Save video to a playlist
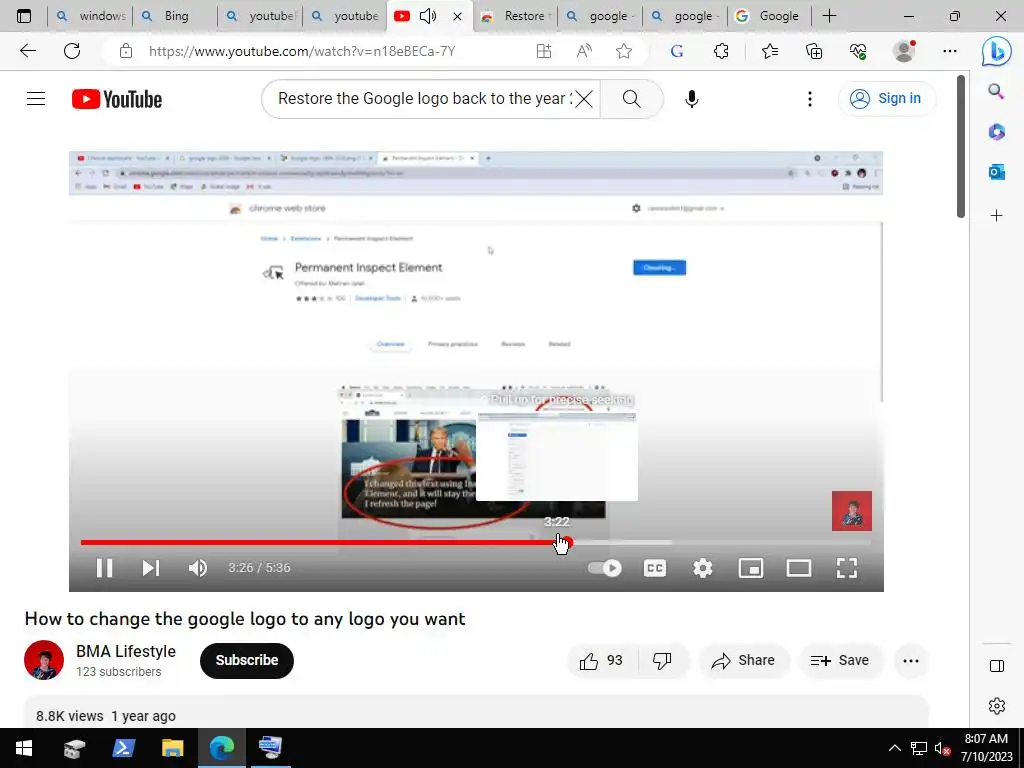 (840, 661)
